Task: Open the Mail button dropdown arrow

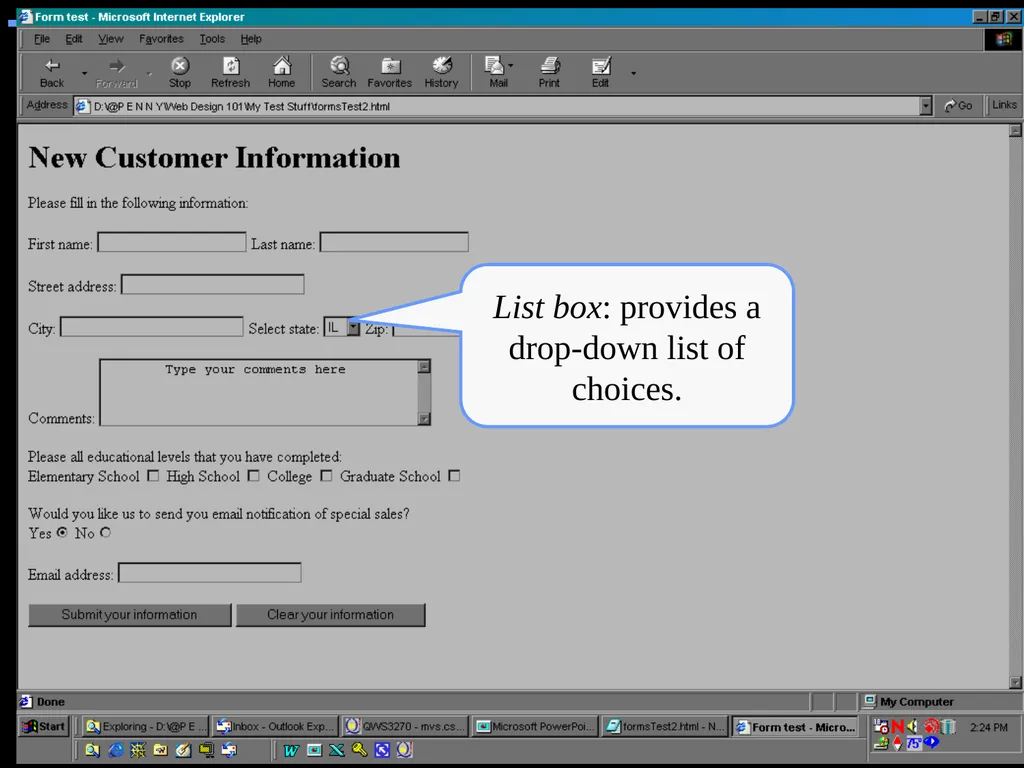Action: point(511,65)
